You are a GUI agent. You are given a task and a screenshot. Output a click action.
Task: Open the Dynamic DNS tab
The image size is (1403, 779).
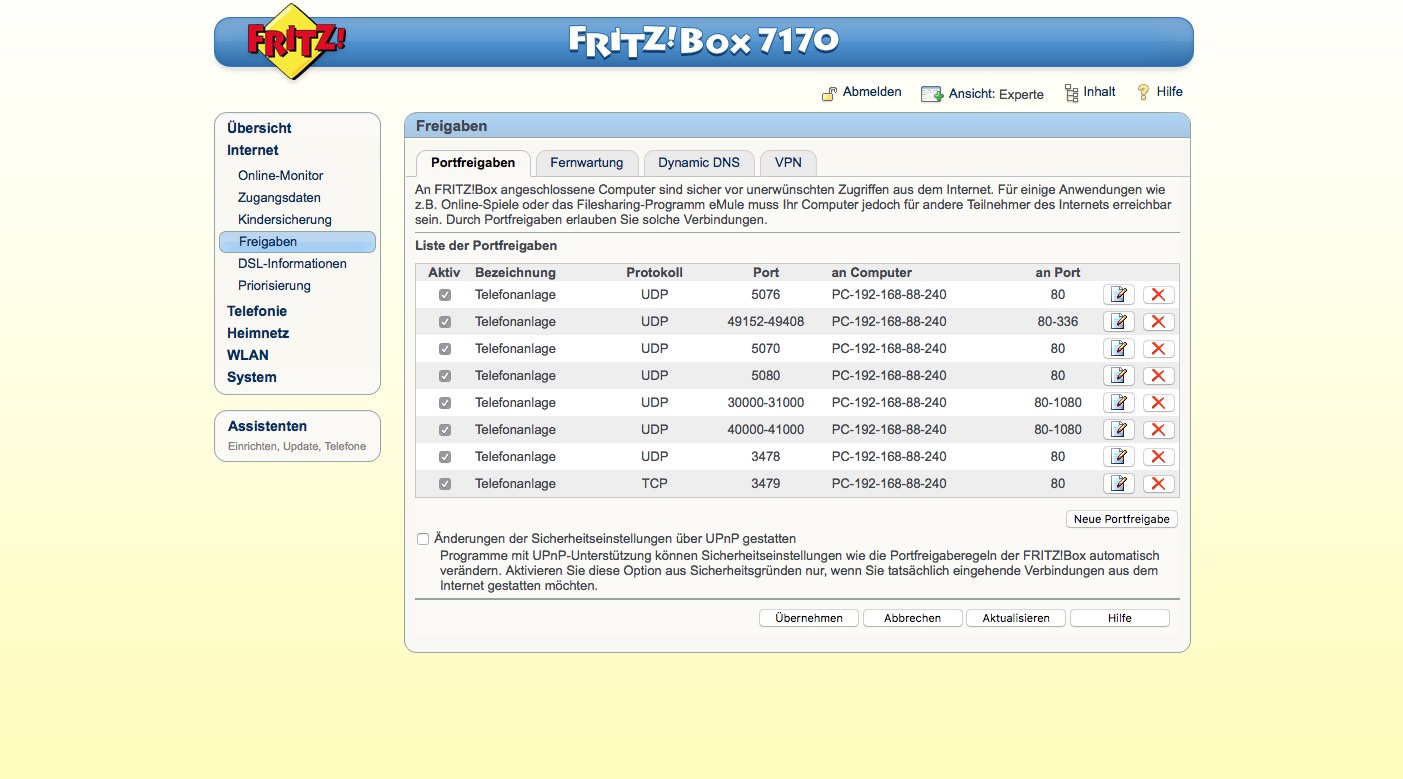pos(699,163)
